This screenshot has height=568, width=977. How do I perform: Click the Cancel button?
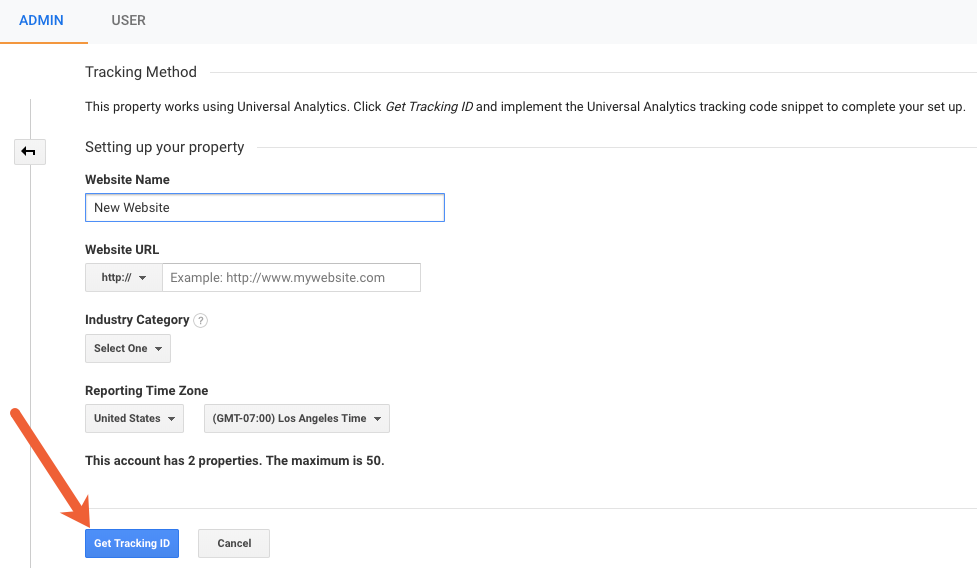(x=234, y=544)
